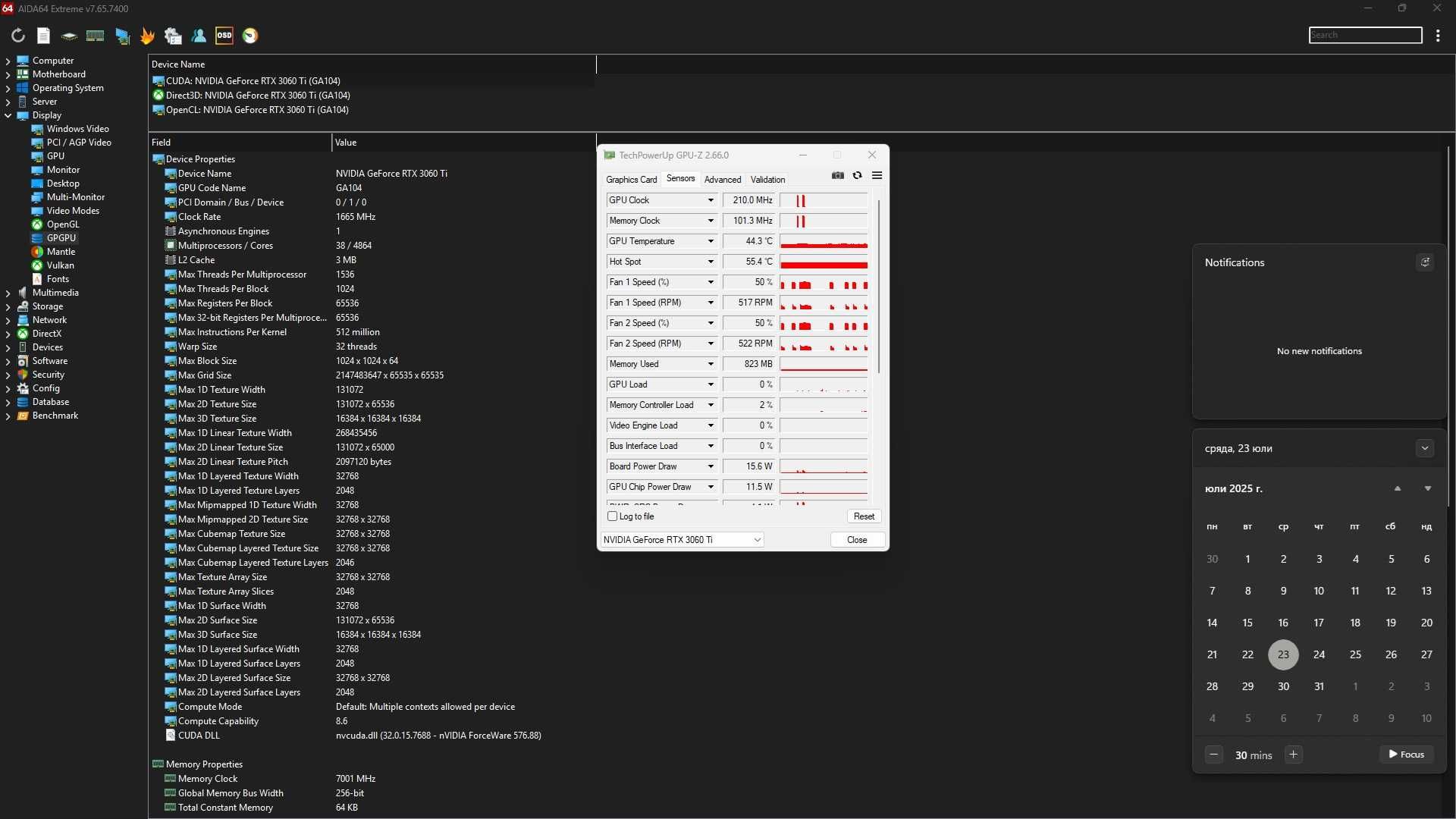
Task: Click the GPU Temperature sensor graph
Action: tap(824, 241)
